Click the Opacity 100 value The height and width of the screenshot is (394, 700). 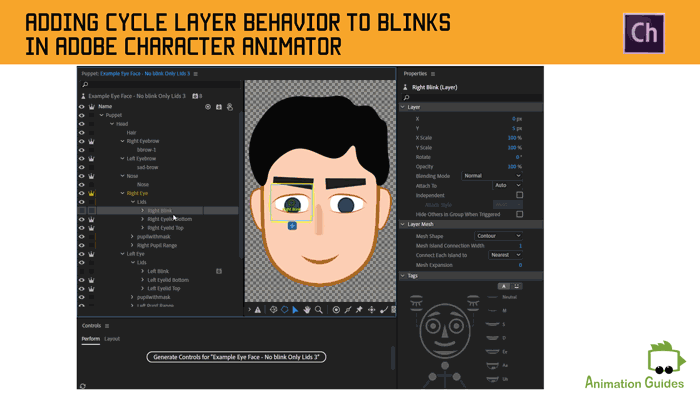point(512,166)
